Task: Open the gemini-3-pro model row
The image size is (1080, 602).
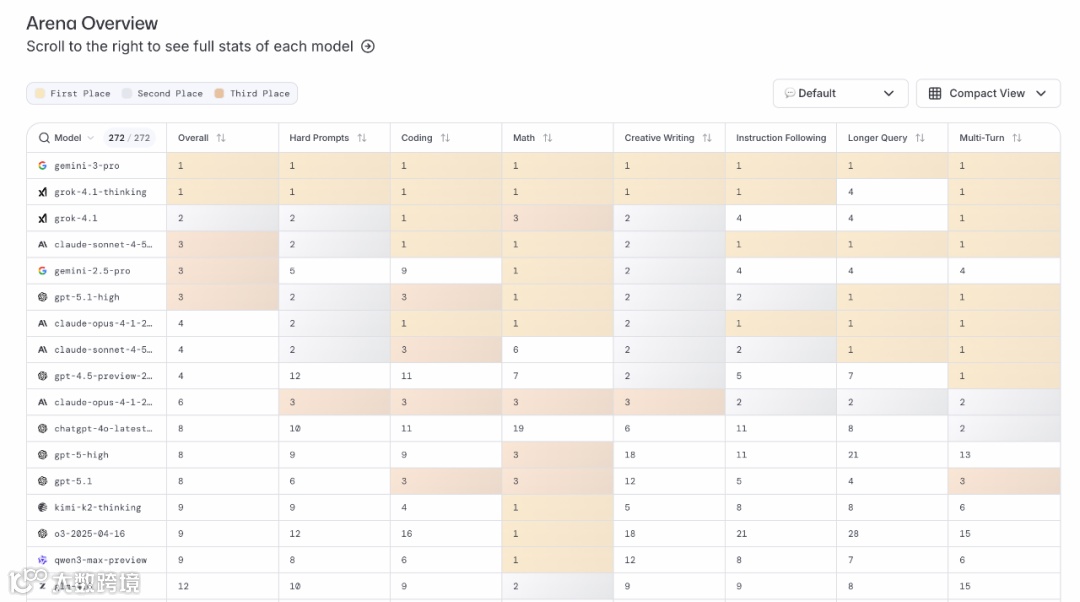Action: tap(86, 165)
